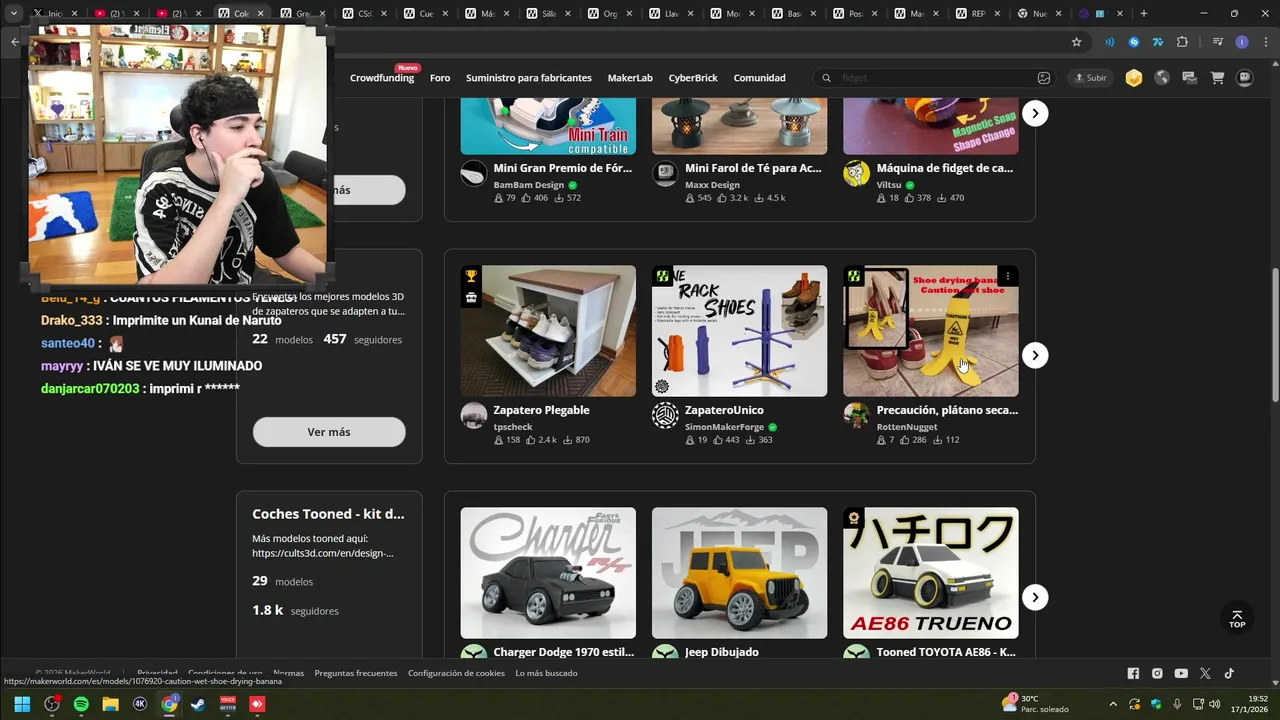Click the image search icon in search bar

[x=1044, y=78]
